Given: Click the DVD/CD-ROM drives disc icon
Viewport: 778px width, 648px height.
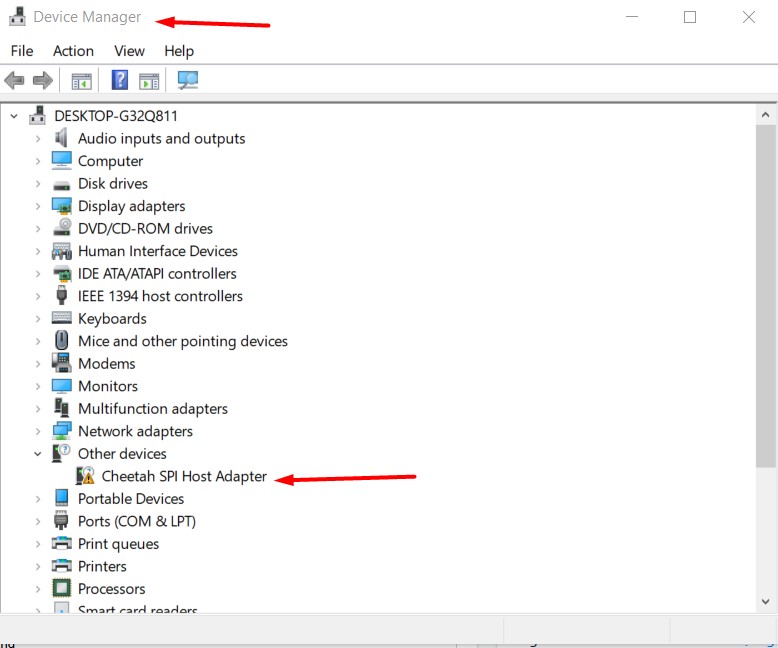Looking at the screenshot, I should (x=63, y=227).
